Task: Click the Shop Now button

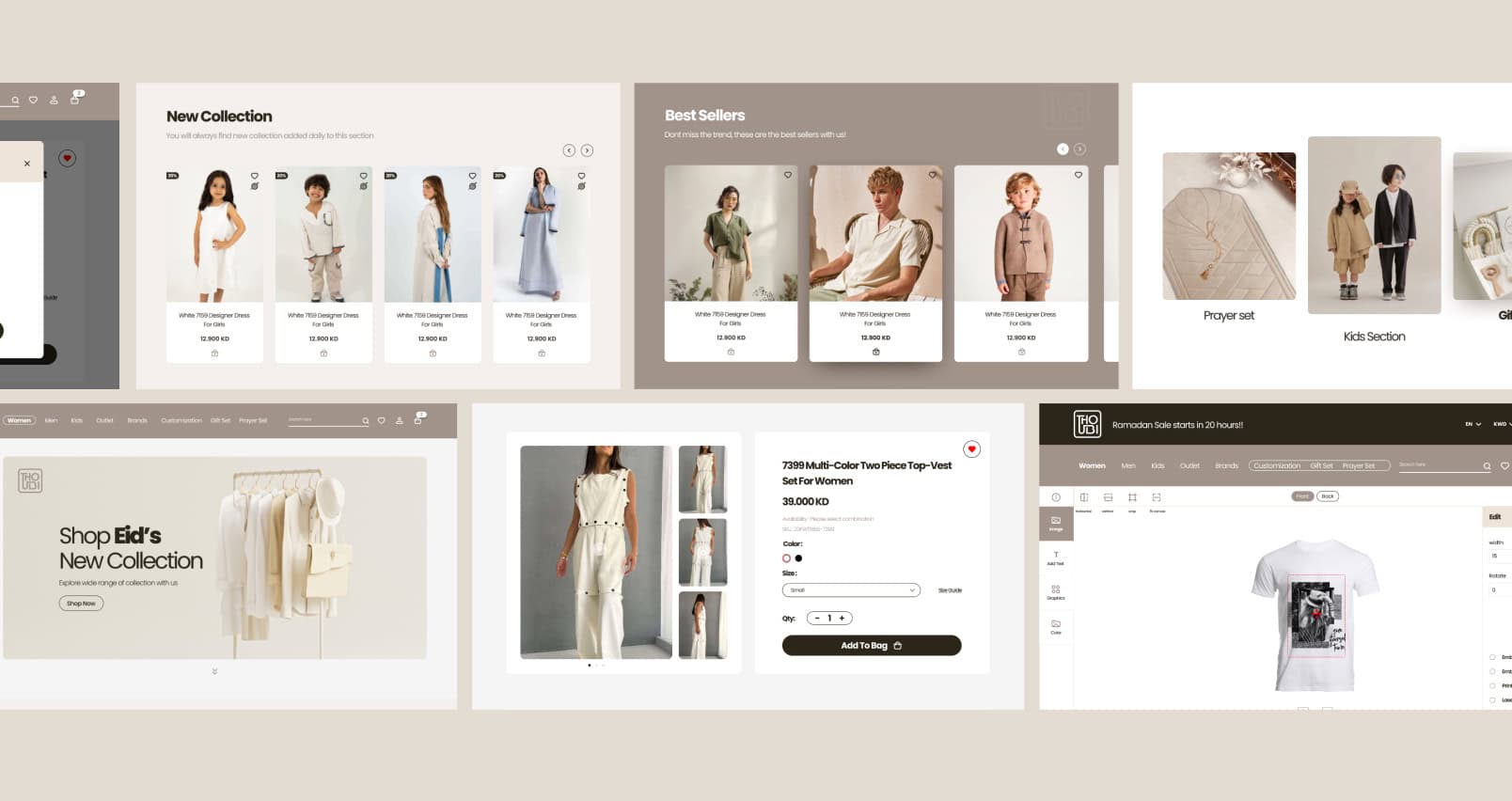Action: (x=81, y=604)
